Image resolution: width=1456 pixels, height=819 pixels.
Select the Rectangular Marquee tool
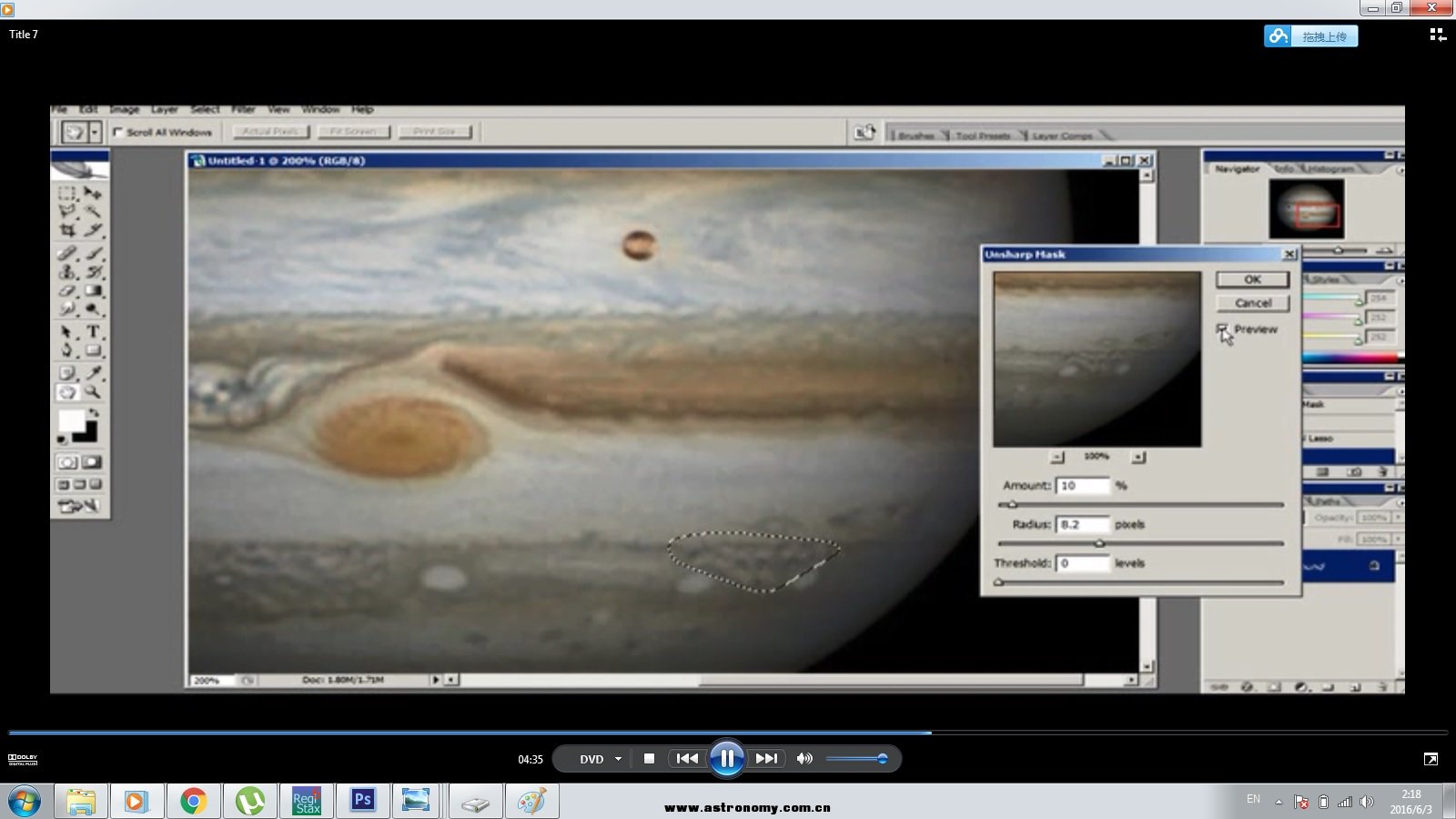(x=67, y=193)
